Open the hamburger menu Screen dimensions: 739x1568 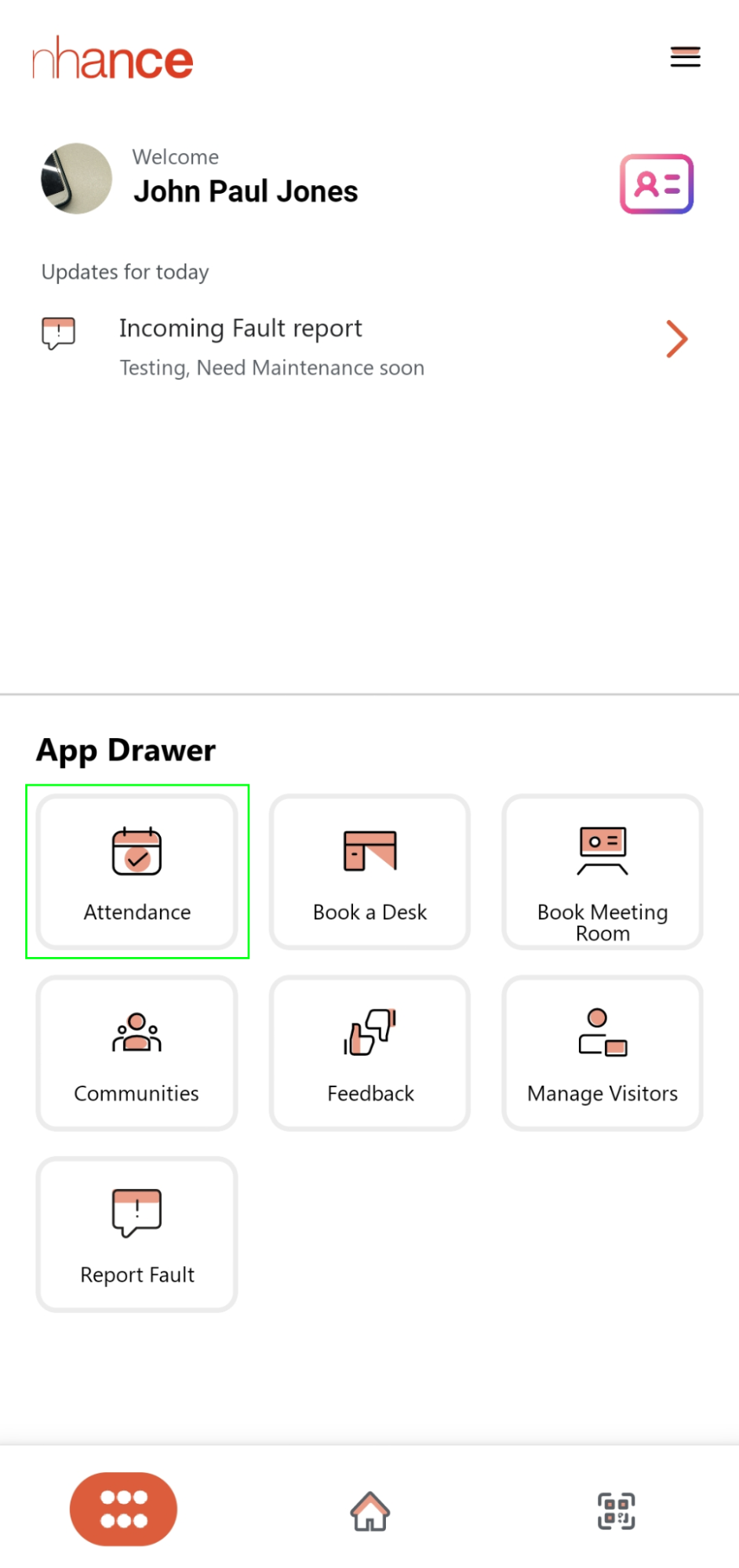685,57
